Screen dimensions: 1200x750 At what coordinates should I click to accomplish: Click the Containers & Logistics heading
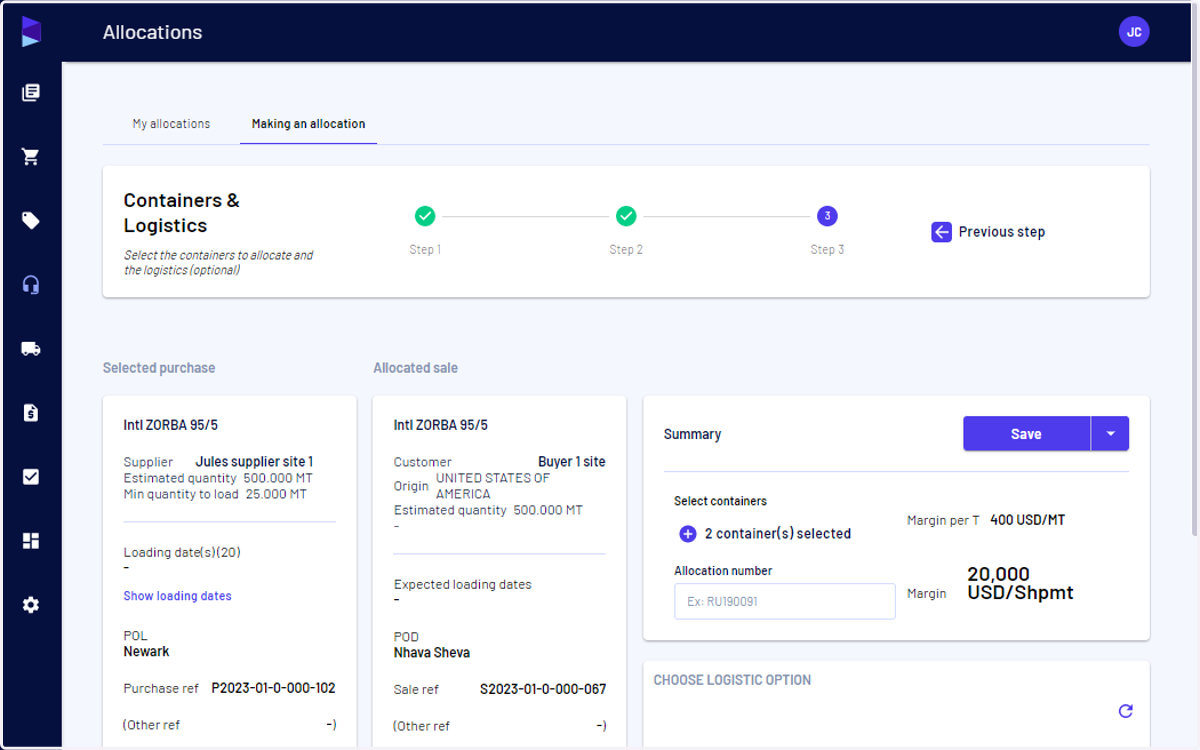[x=182, y=213]
